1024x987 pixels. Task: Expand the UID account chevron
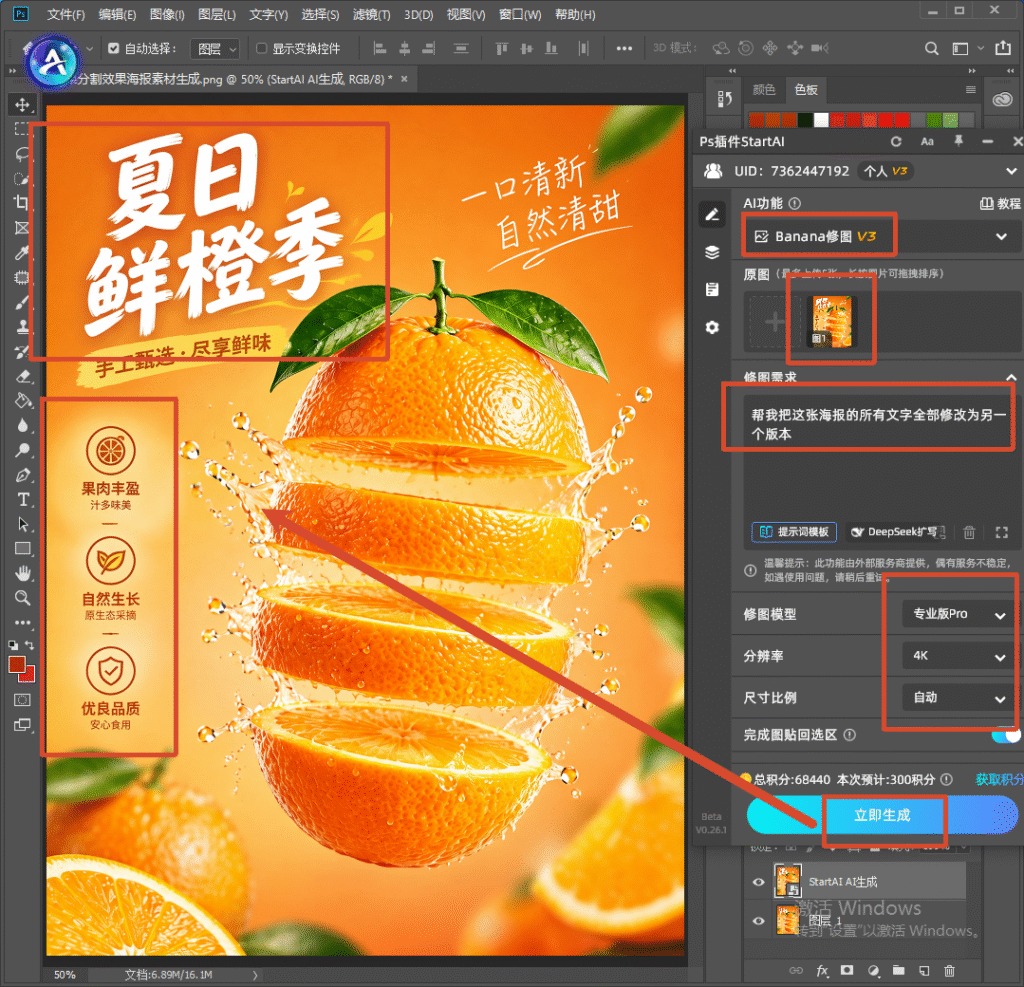point(1011,171)
